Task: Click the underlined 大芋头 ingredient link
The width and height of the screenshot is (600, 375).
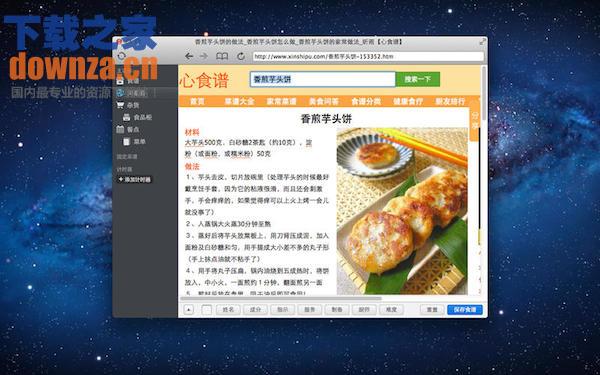Action: point(194,143)
